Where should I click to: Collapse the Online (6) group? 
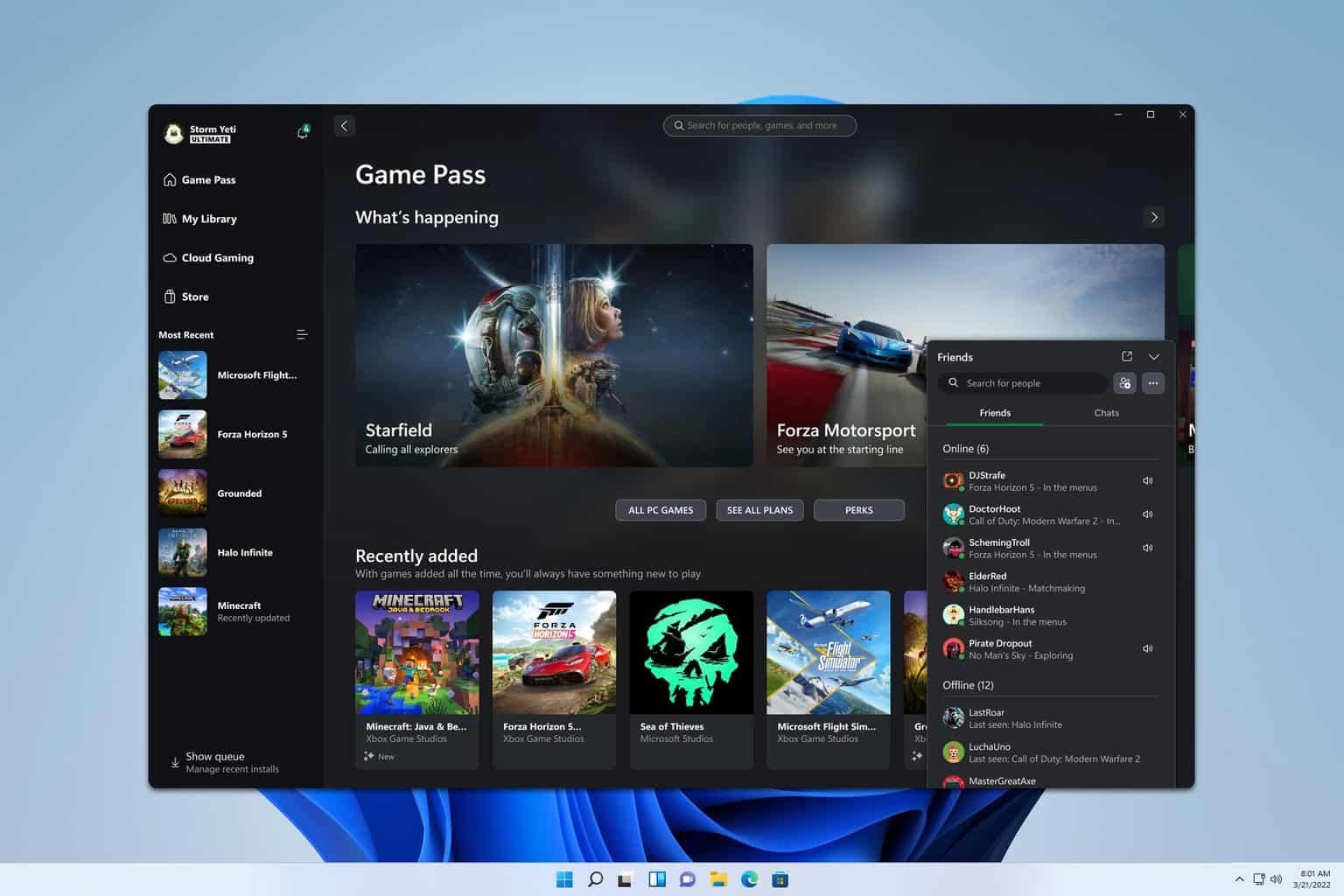[966, 449]
